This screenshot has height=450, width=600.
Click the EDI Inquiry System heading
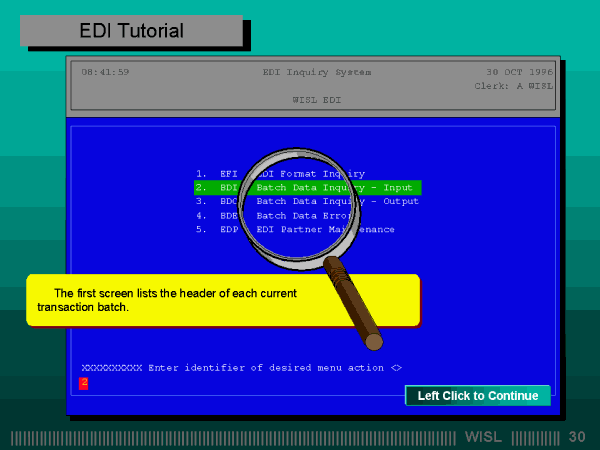click(316, 72)
